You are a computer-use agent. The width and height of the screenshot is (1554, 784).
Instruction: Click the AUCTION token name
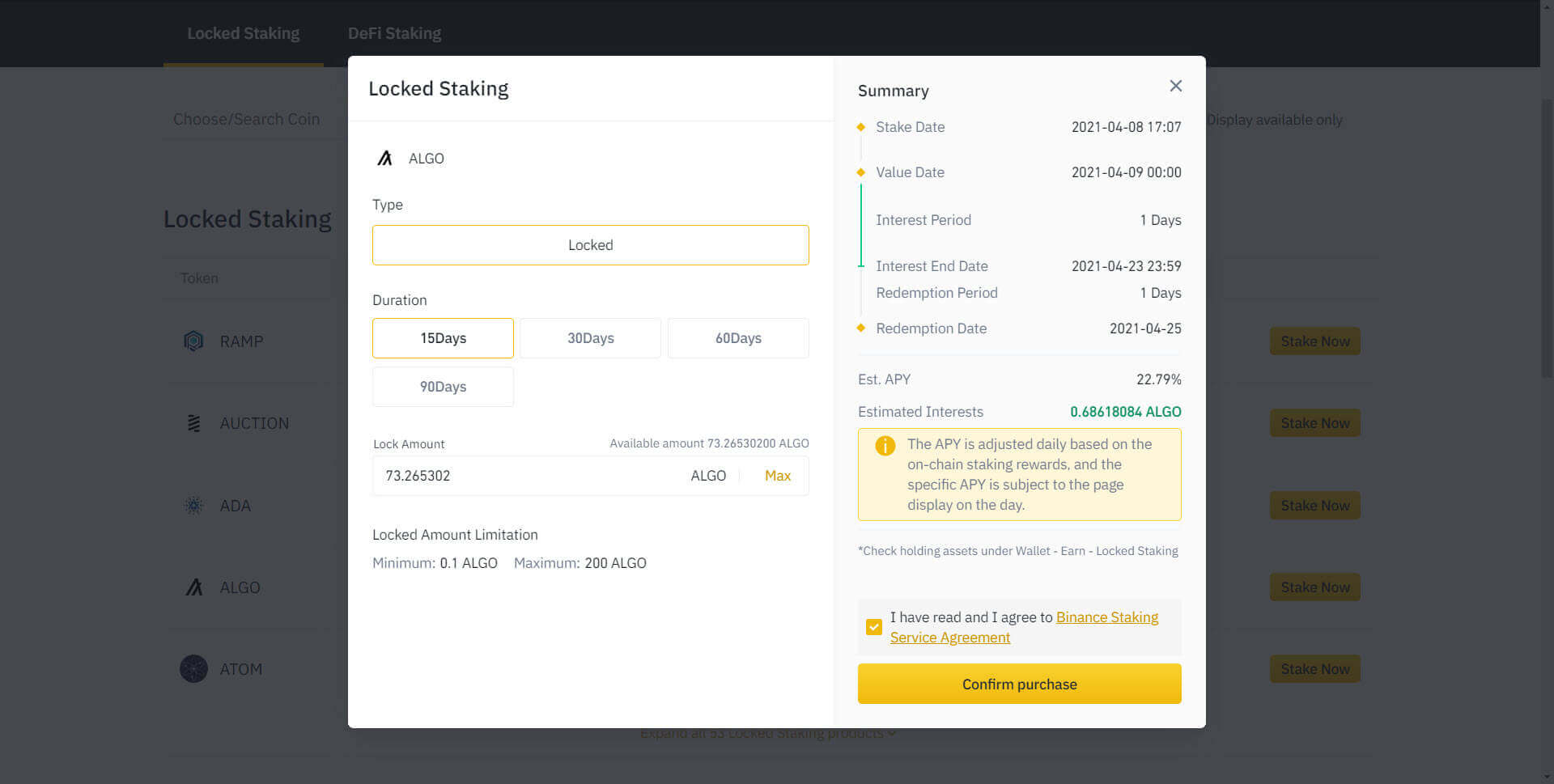tap(254, 423)
